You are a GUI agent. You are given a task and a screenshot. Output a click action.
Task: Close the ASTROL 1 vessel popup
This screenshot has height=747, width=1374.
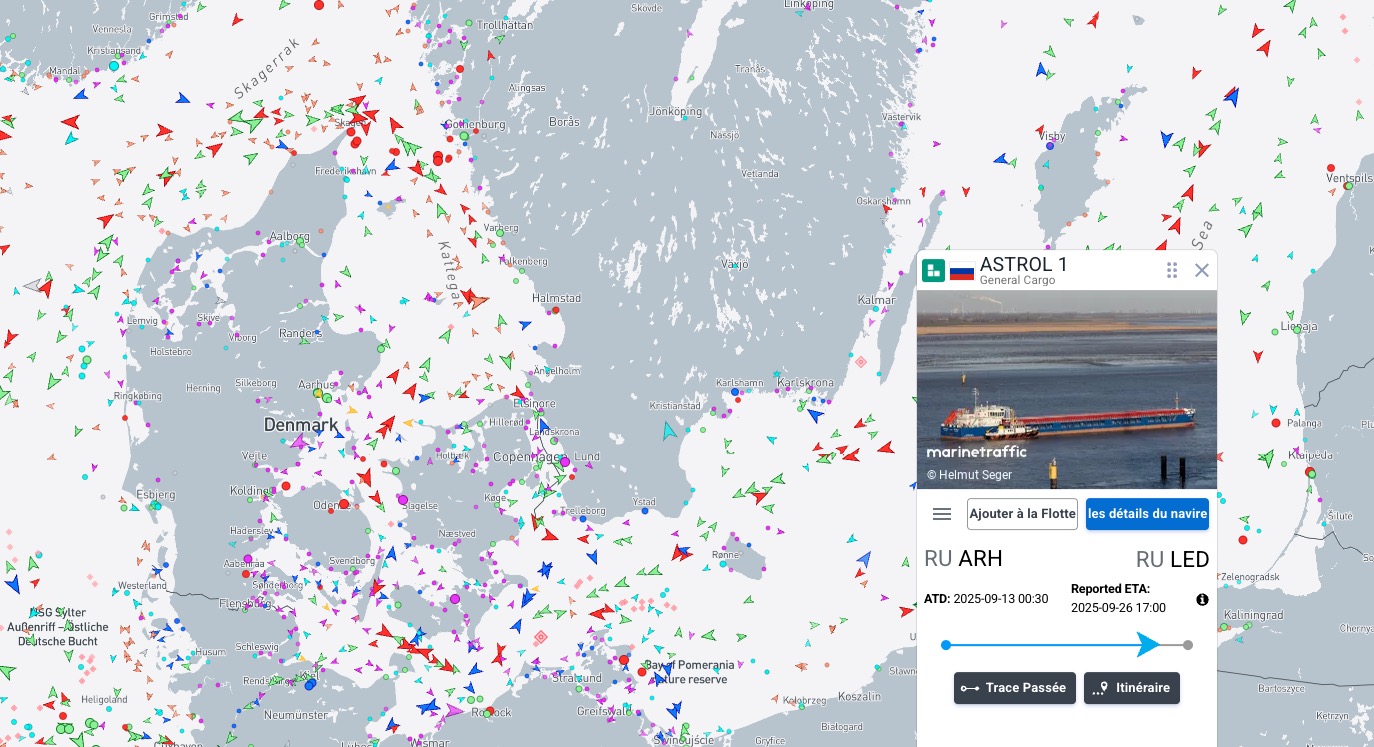1202,270
